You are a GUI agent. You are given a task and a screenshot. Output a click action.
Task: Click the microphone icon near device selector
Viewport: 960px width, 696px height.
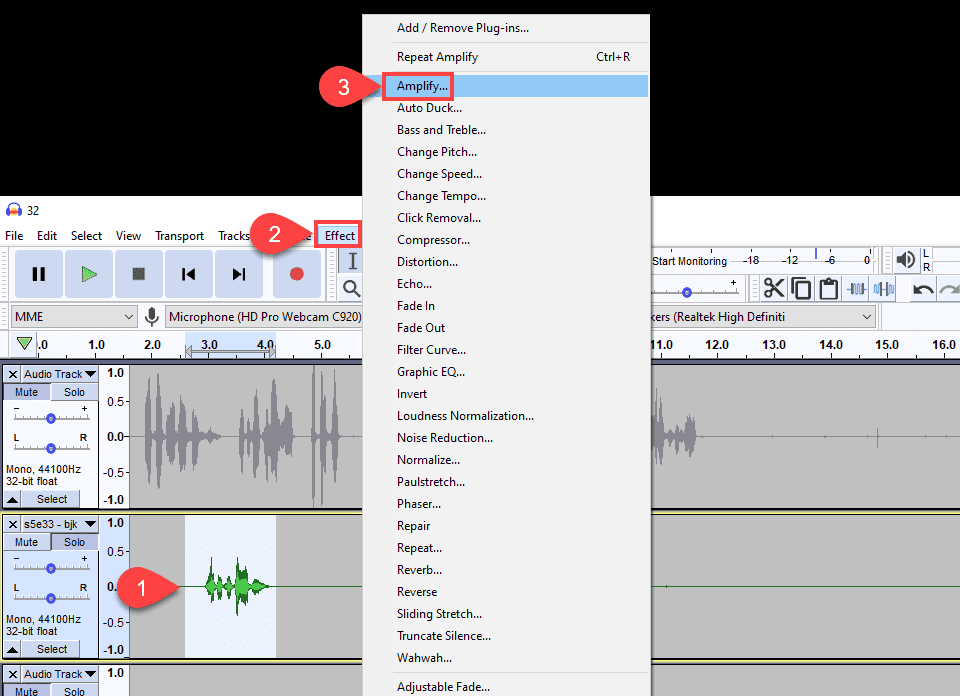152,316
